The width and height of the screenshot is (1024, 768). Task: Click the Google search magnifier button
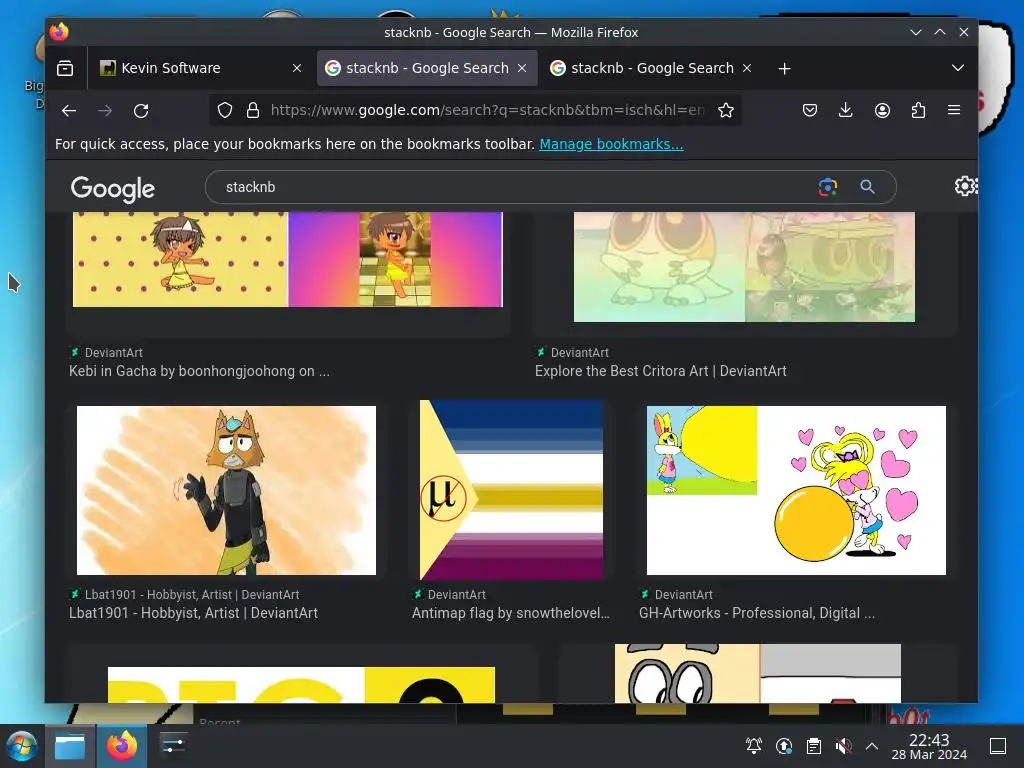[867, 187]
